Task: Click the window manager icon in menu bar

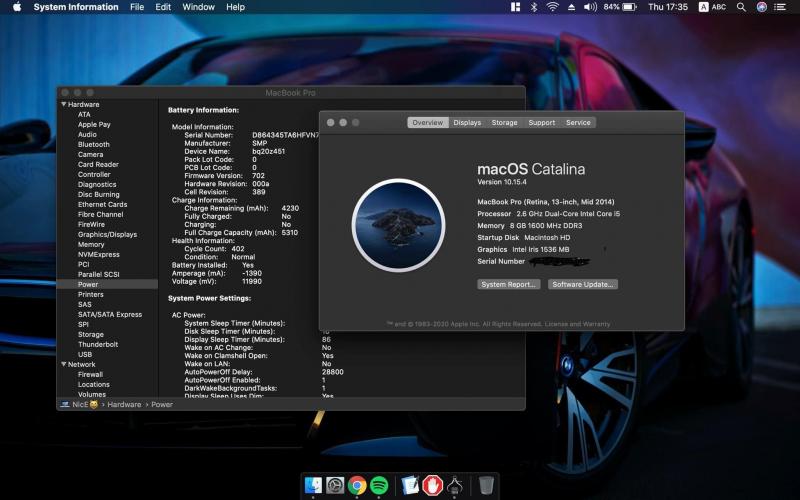Action: (x=515, y=7)
